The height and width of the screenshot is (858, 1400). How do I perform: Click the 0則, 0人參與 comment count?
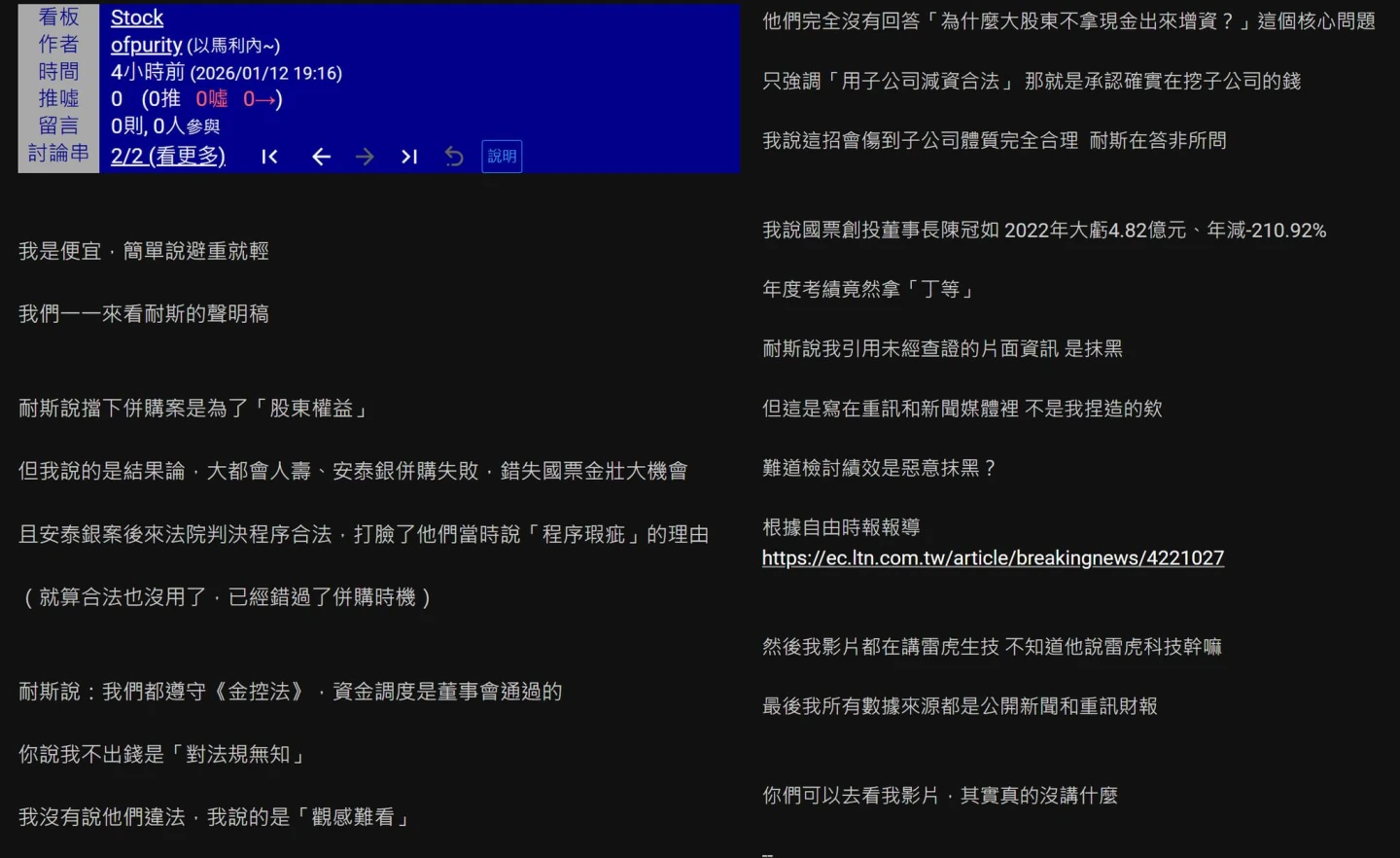pyautogui.click(x=165, y=126)
